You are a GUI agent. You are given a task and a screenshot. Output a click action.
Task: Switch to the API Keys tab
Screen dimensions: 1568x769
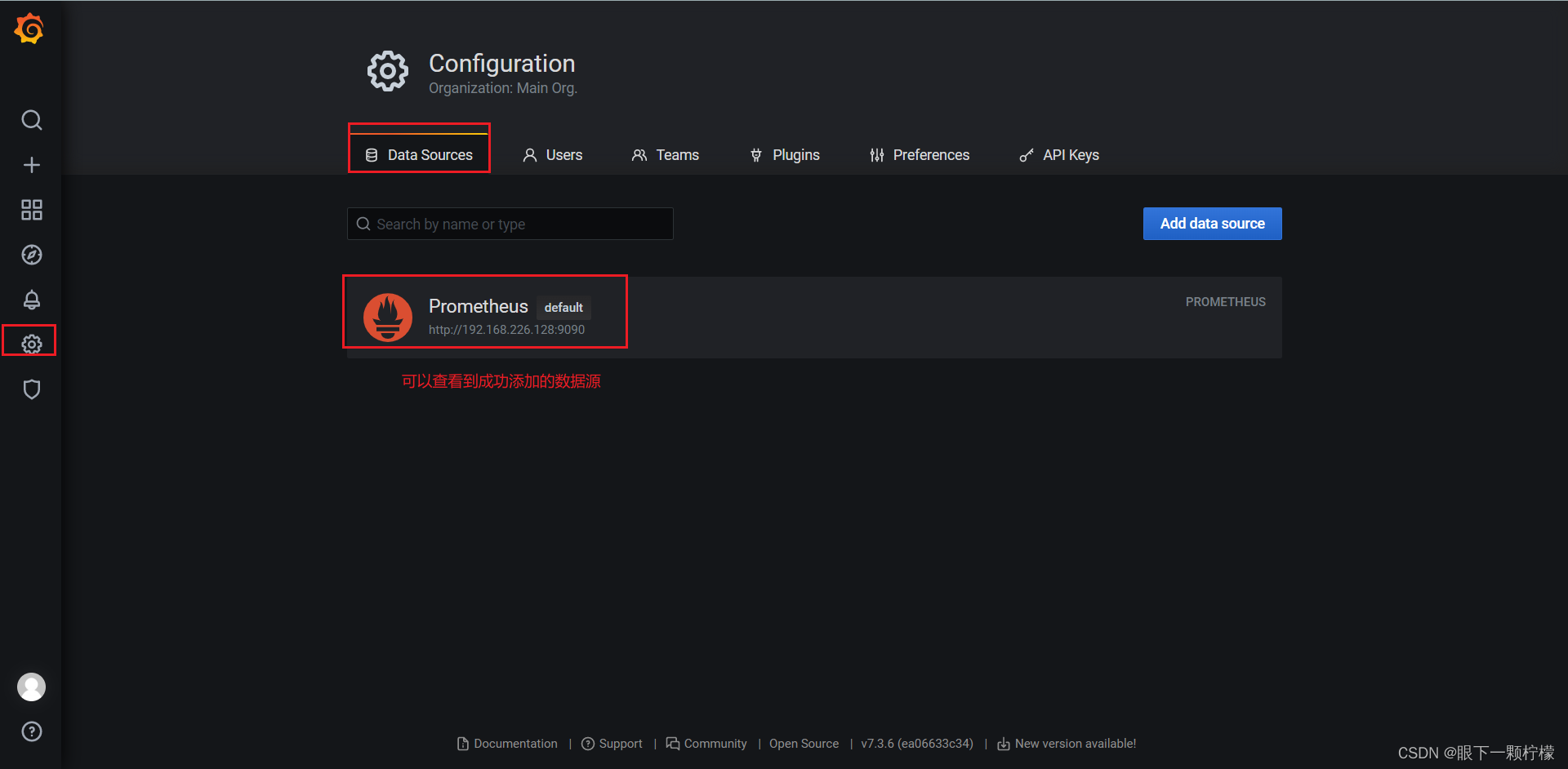(1059, 155)
